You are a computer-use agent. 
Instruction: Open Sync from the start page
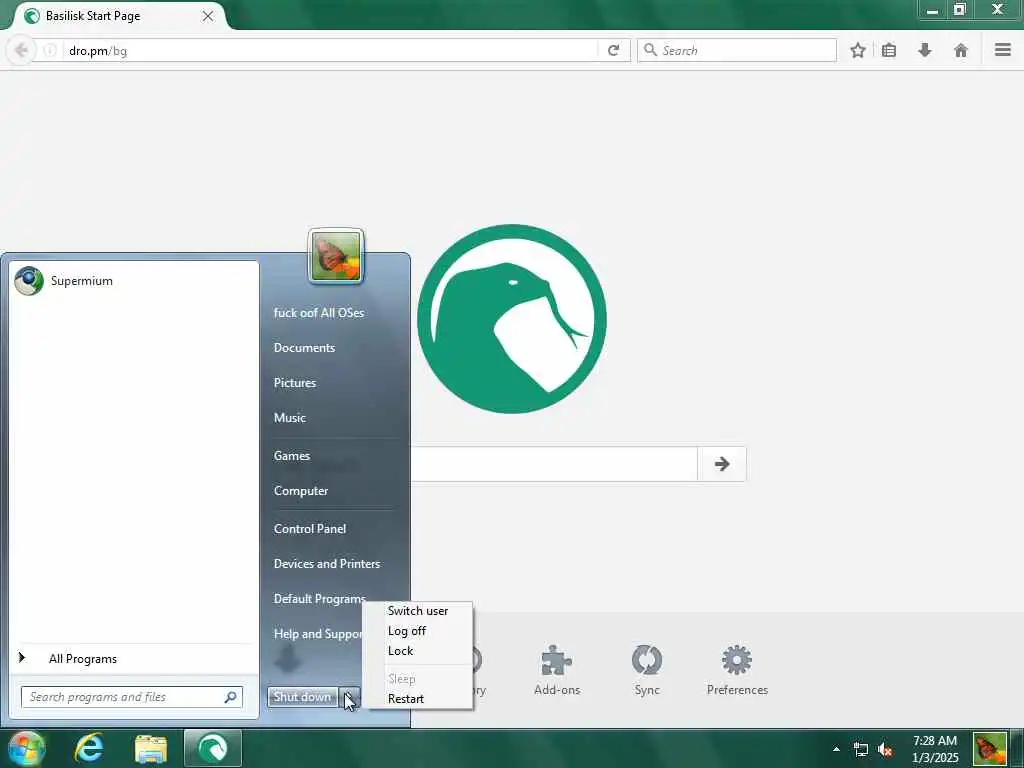tap(647, 669)
